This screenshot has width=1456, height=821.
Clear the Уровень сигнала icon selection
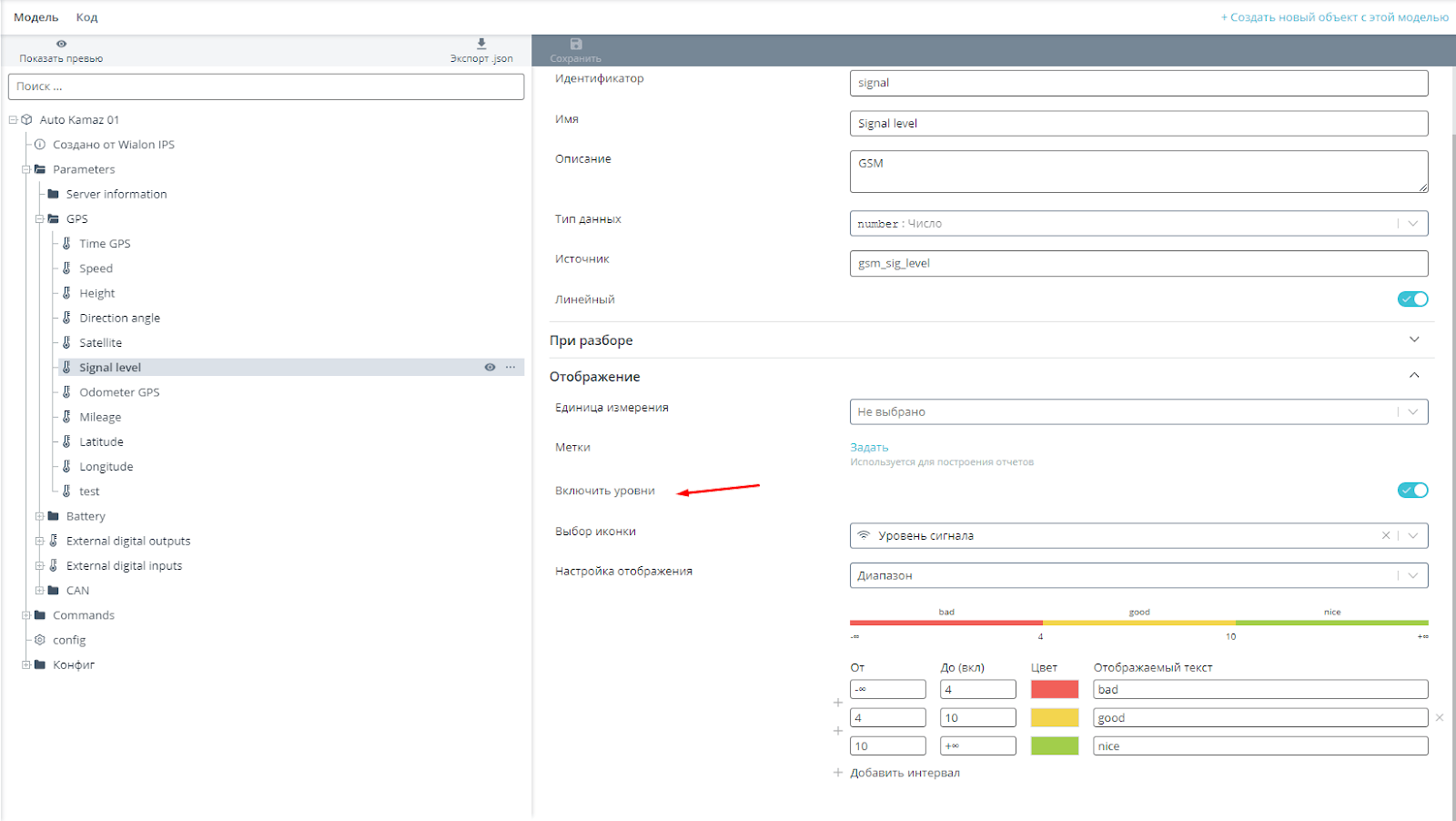tap(1386, 535)
